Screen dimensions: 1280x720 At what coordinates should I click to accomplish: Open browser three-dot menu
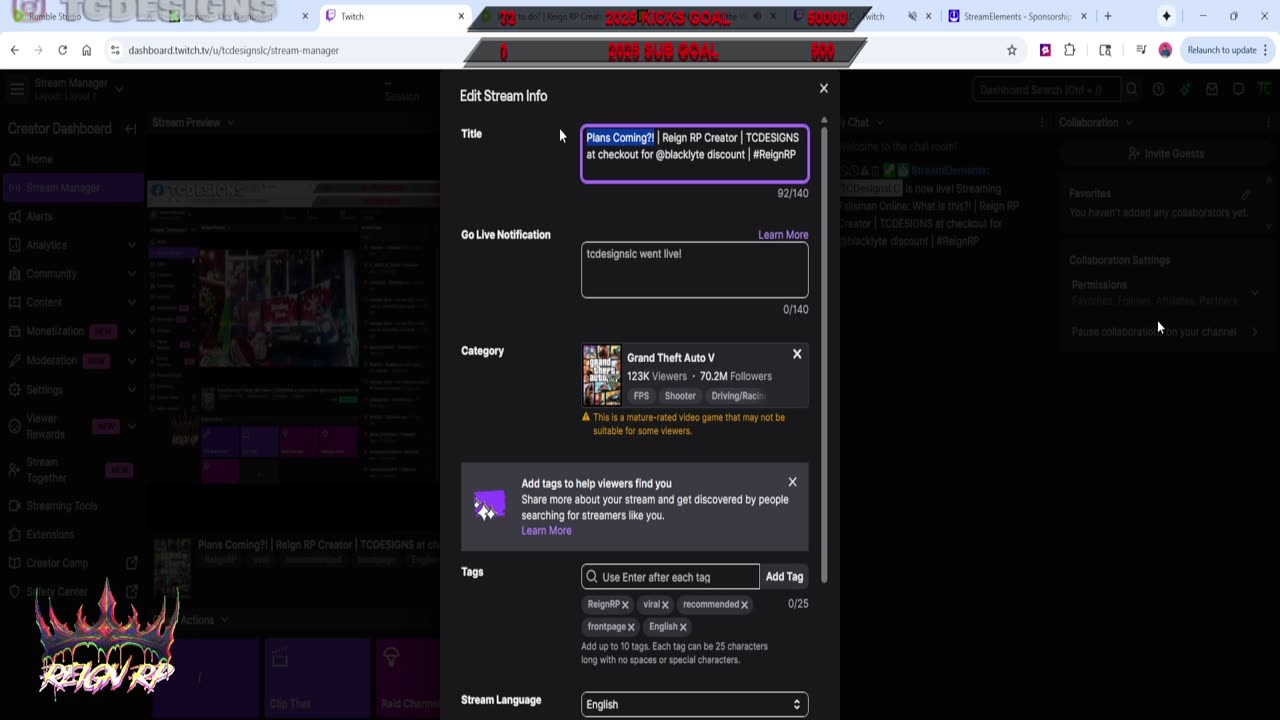click(1268, 50)
